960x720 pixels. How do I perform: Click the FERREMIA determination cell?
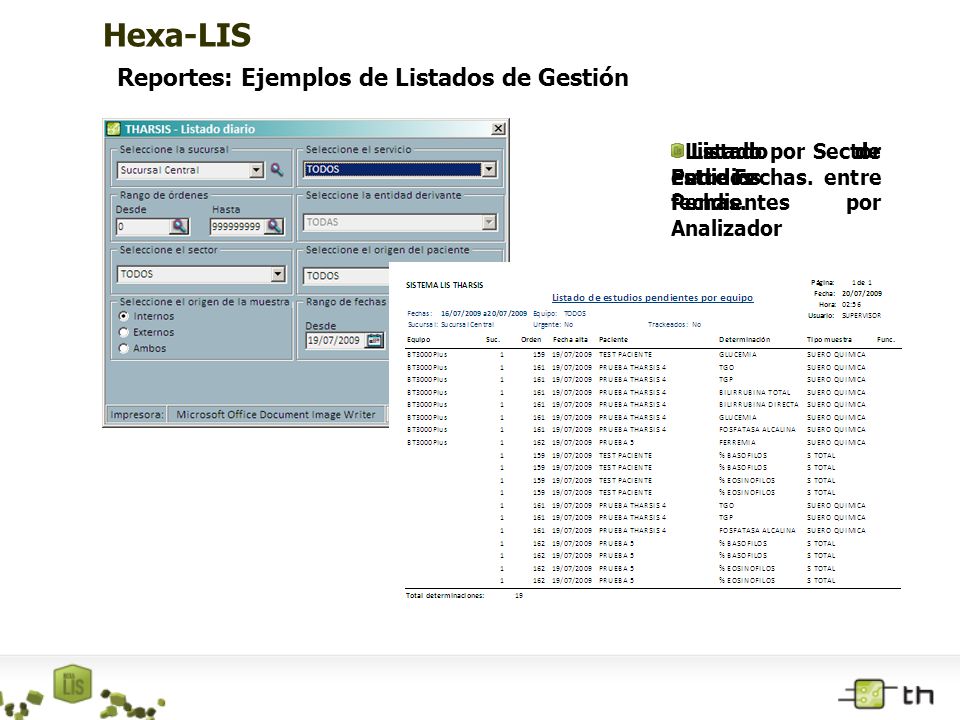[x=737, y=442]
